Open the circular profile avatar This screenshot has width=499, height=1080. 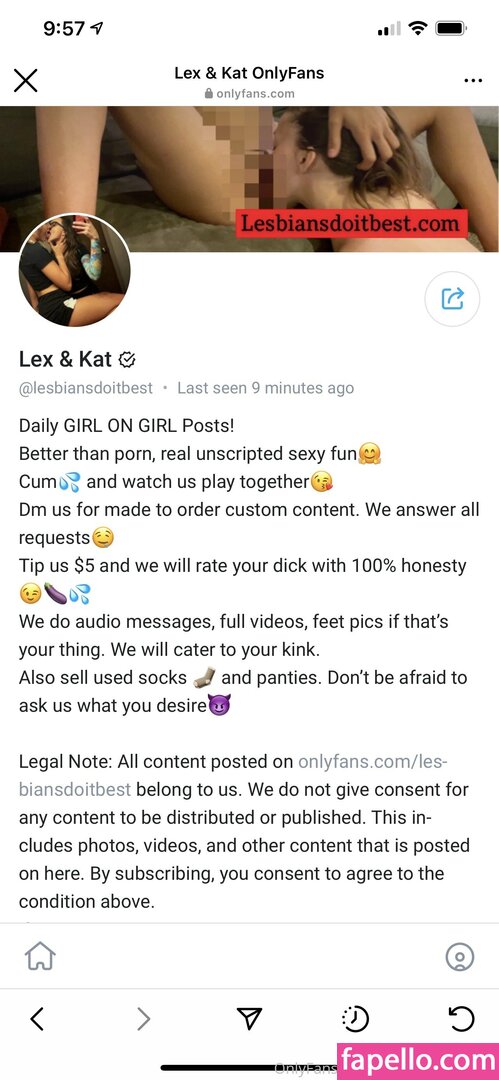click(x=74, y=270)
